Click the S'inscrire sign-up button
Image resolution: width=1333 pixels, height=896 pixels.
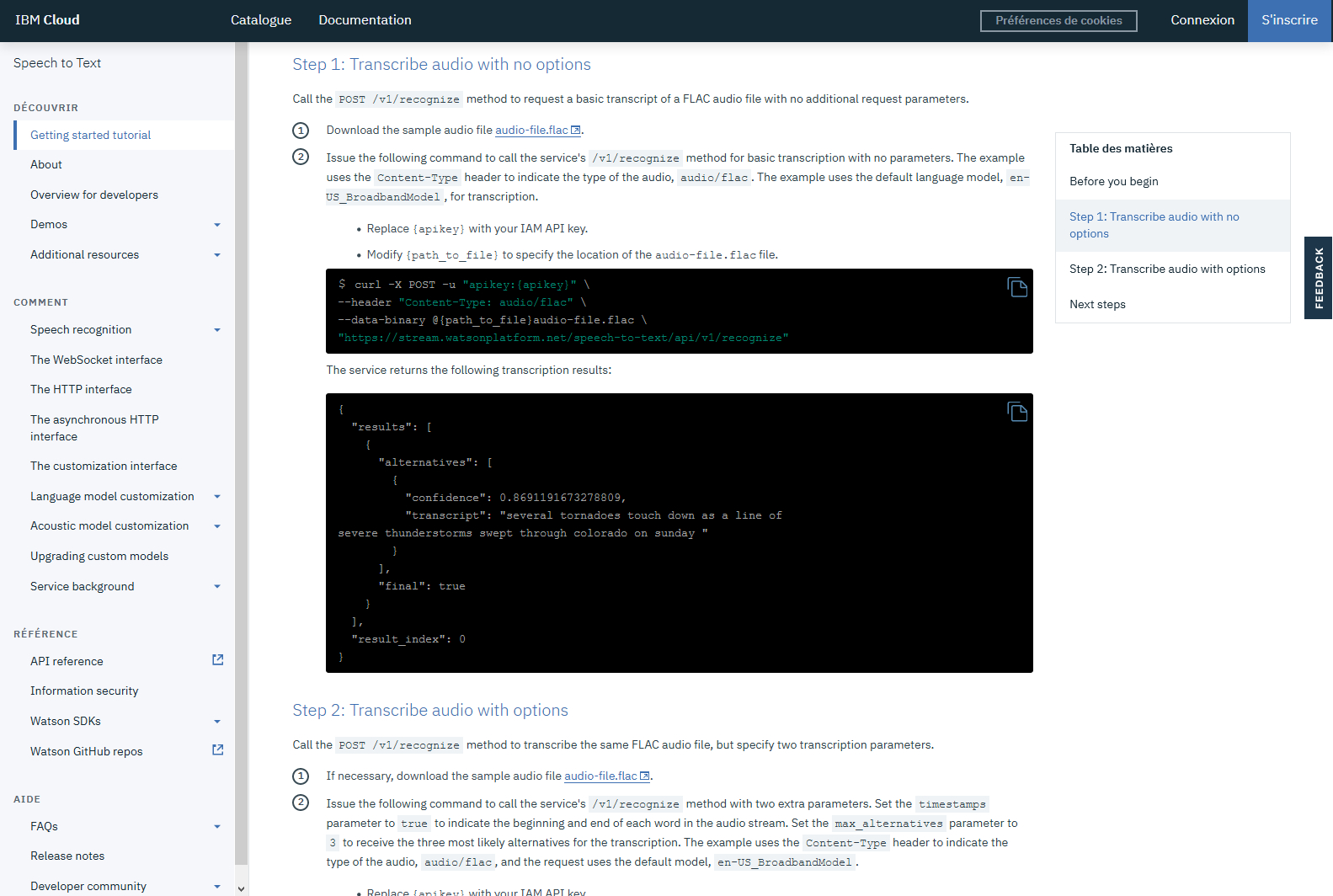coord(1289,20)
